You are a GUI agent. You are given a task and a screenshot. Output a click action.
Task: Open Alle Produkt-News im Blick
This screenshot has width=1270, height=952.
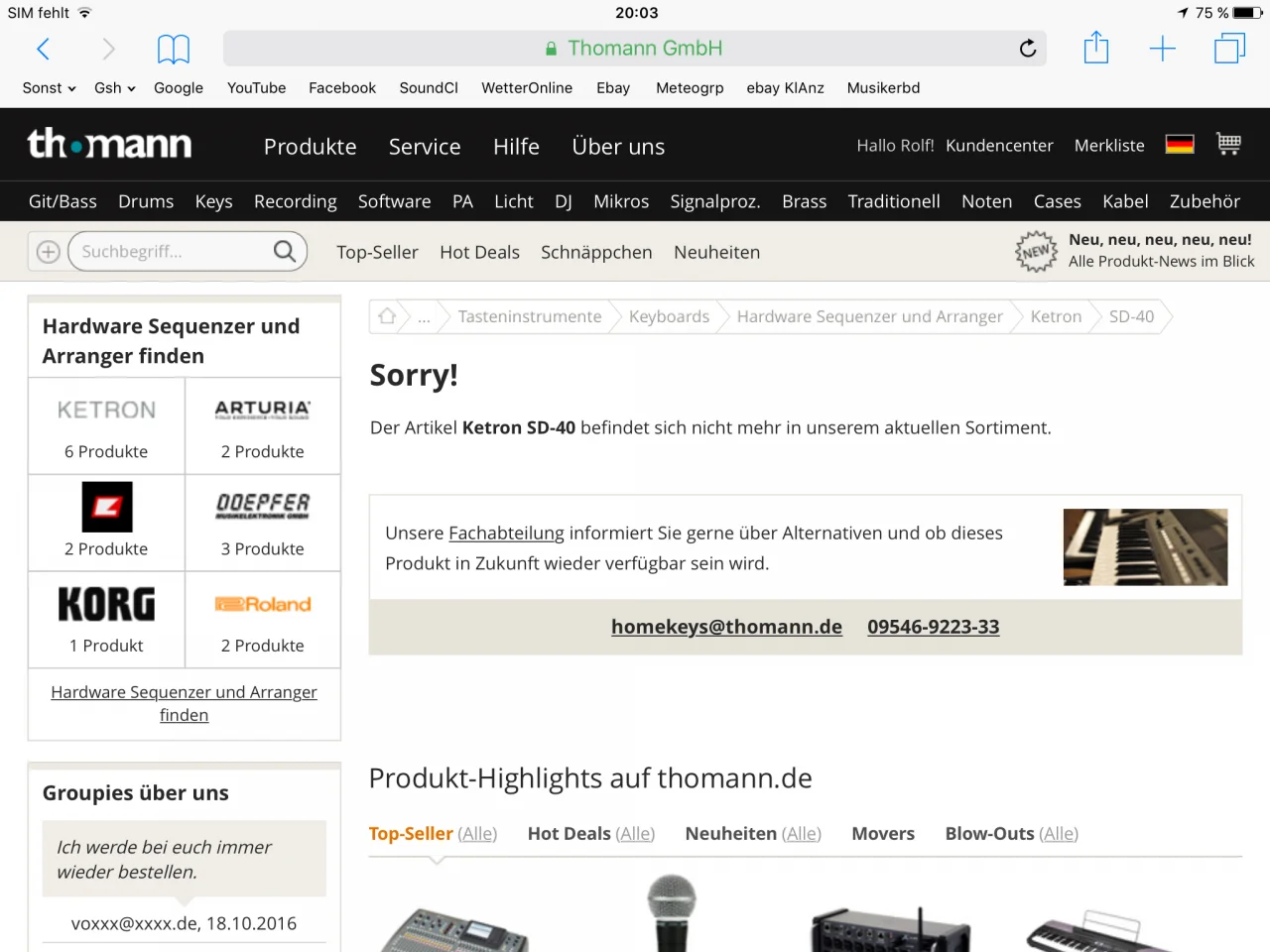pos(1161,262)
